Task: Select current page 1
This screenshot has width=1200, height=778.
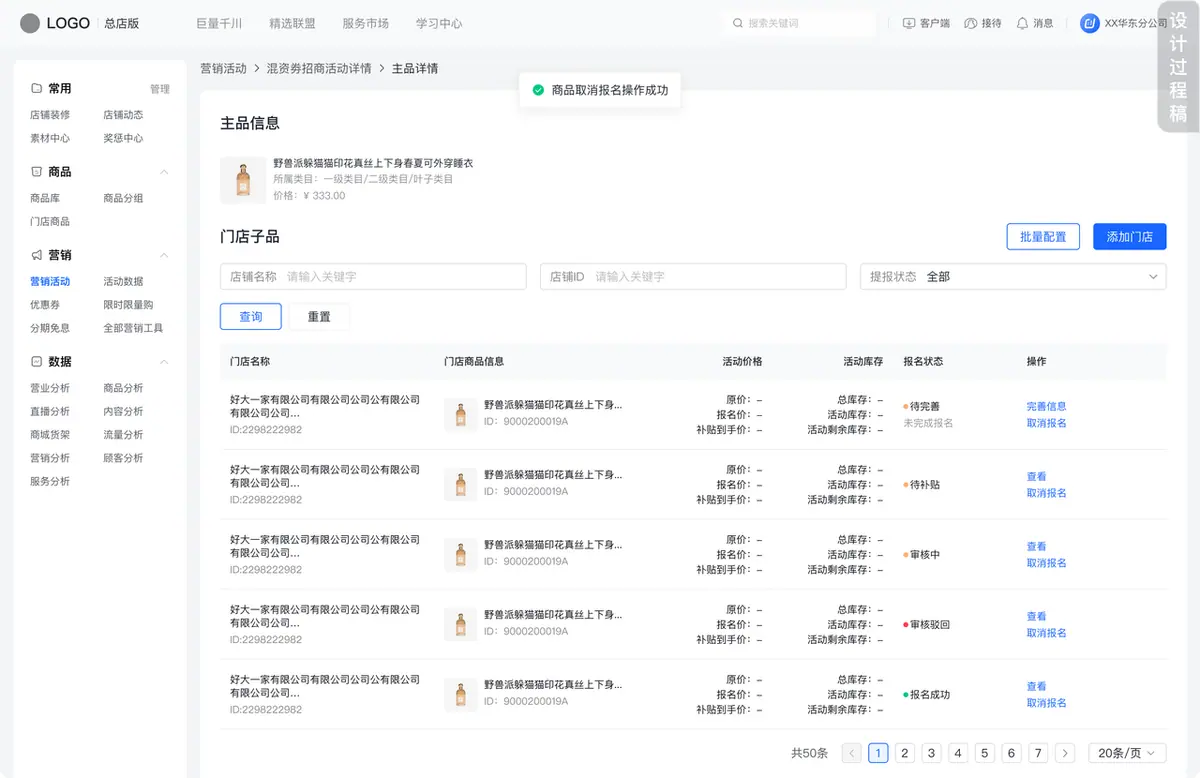Action: 878,753
